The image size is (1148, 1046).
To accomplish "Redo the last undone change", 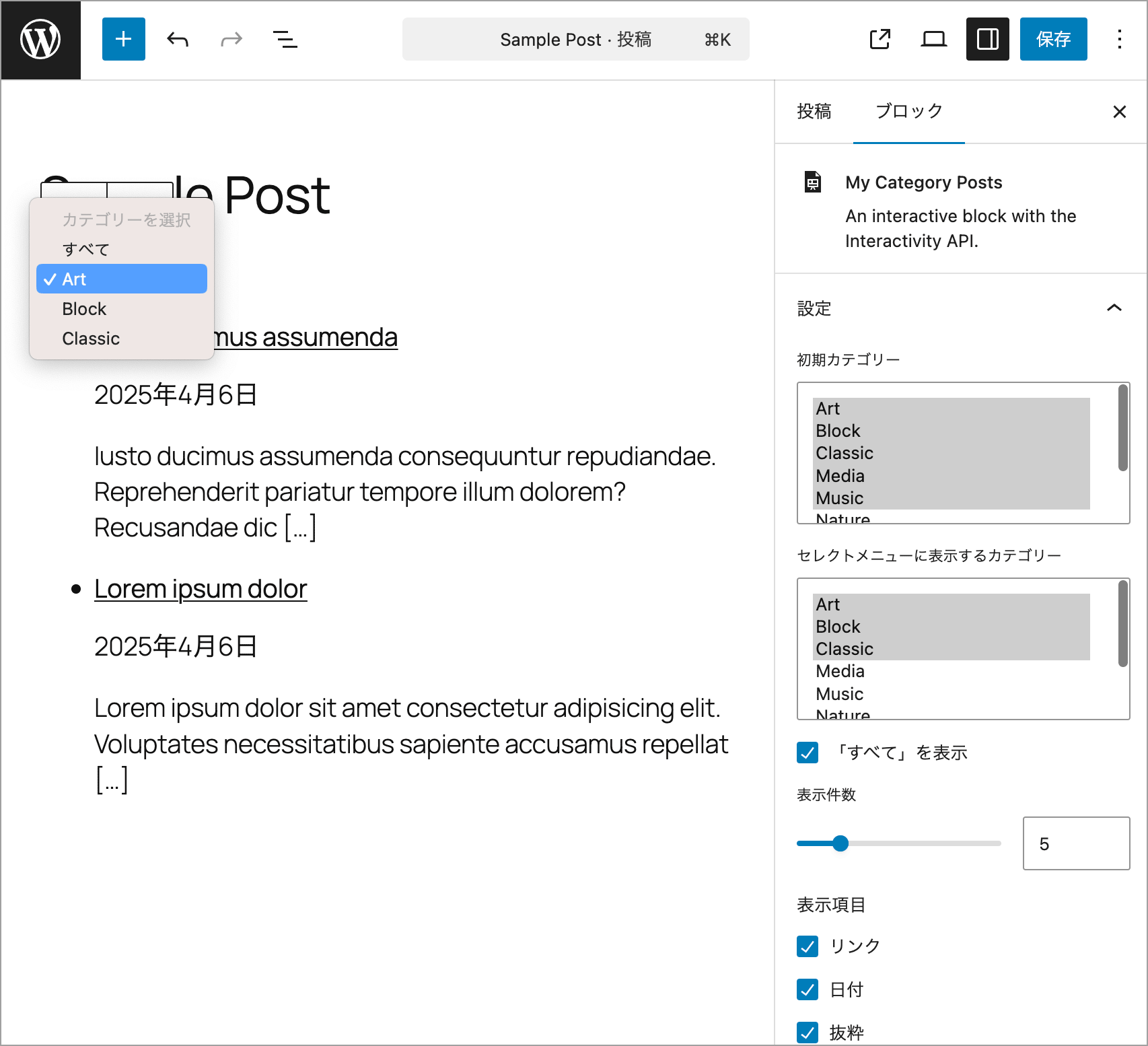I will point(231,40).
